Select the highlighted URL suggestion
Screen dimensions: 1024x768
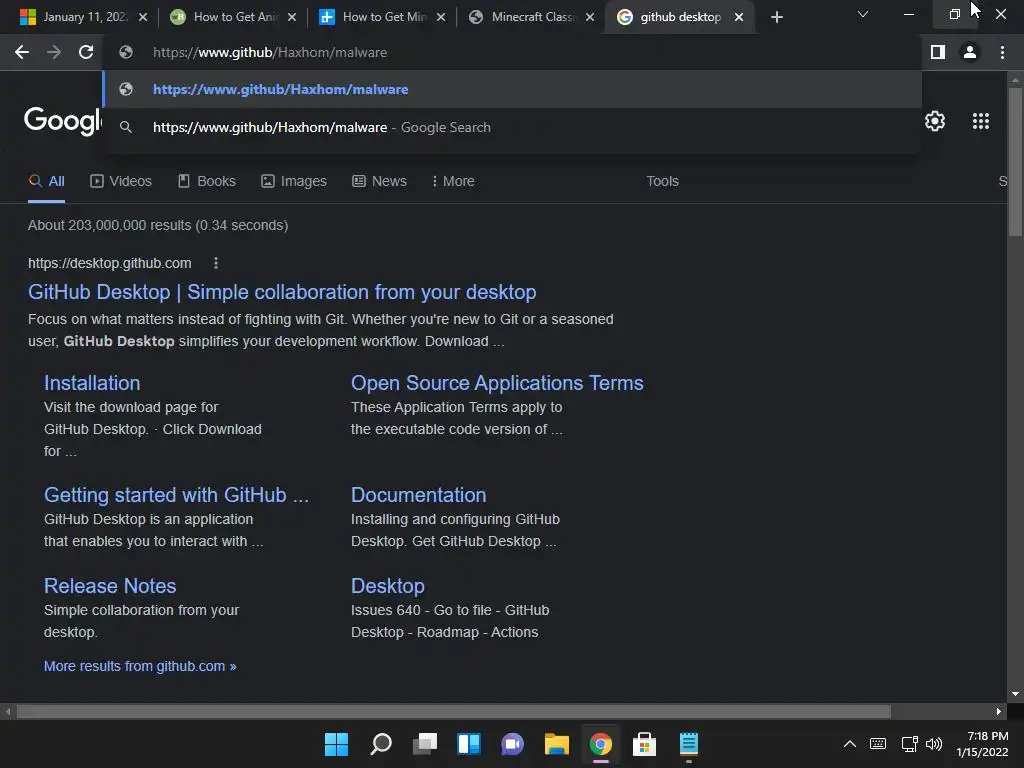coord(512,89)
